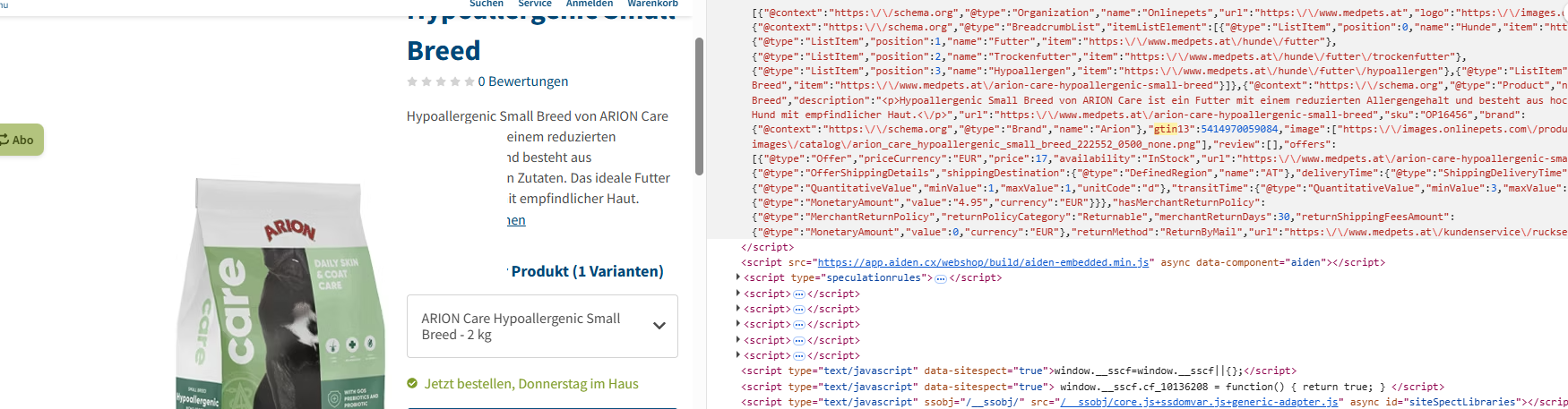Select script line with cf_10136208 function
The image size is (1568, 409).
[x=1092, y=387]
